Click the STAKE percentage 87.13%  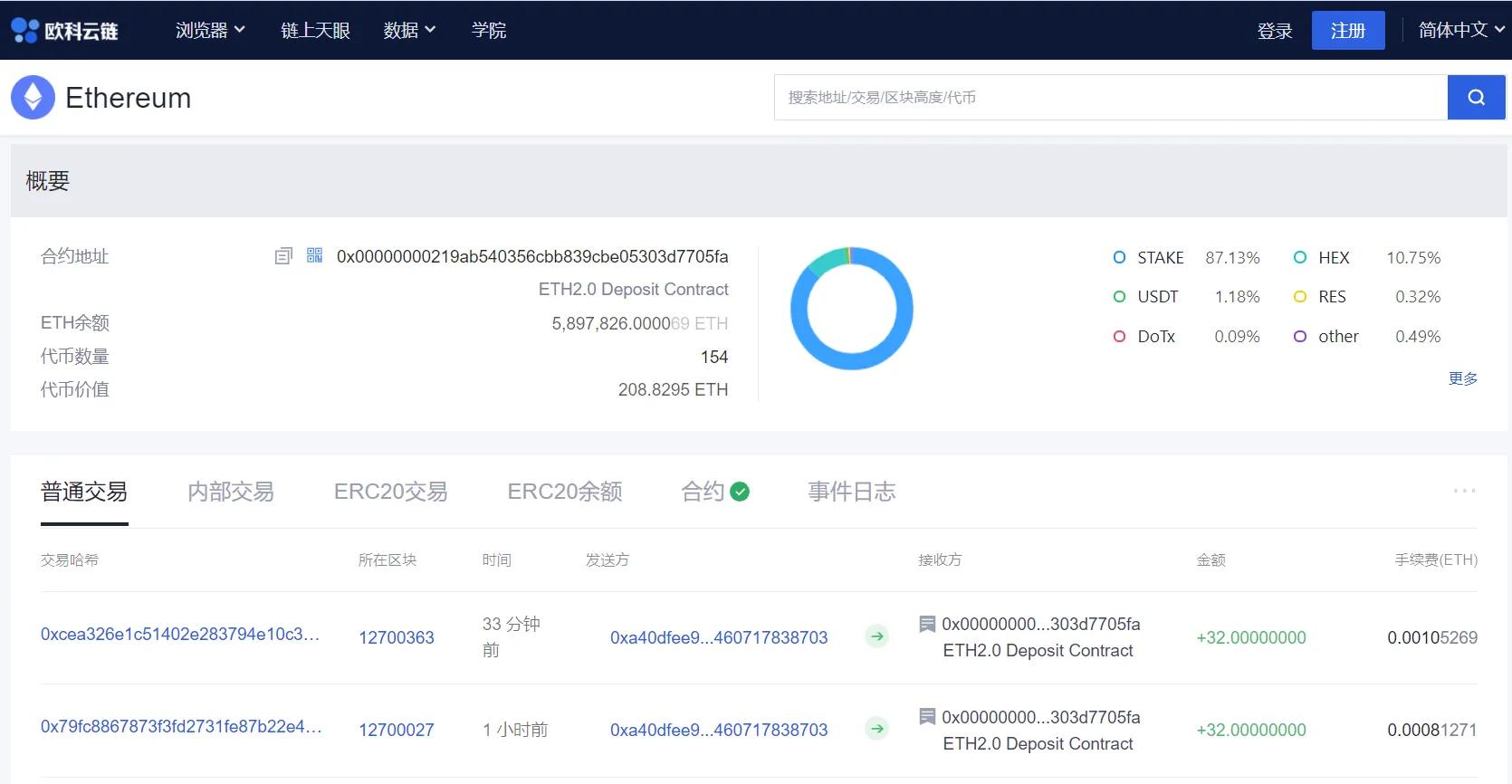[1232, 258]
